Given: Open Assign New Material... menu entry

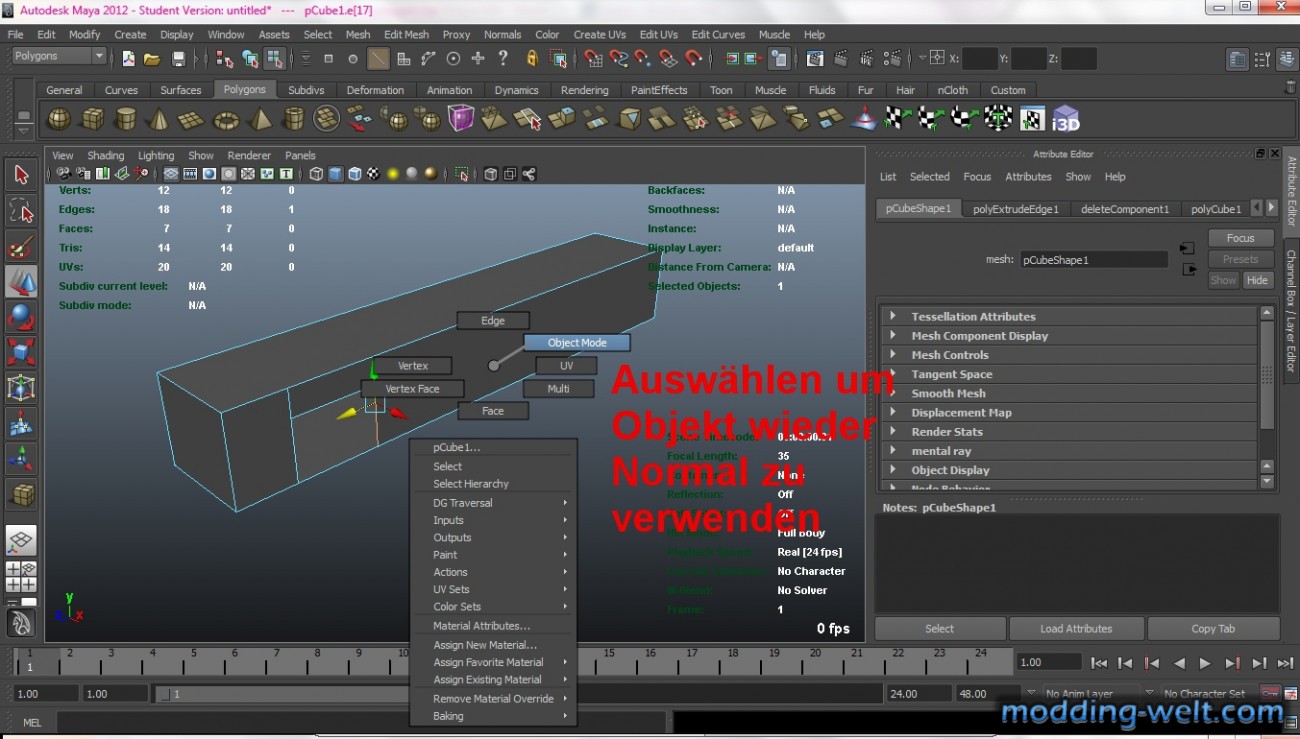Looking at the screenshot, I should point(485,645).
